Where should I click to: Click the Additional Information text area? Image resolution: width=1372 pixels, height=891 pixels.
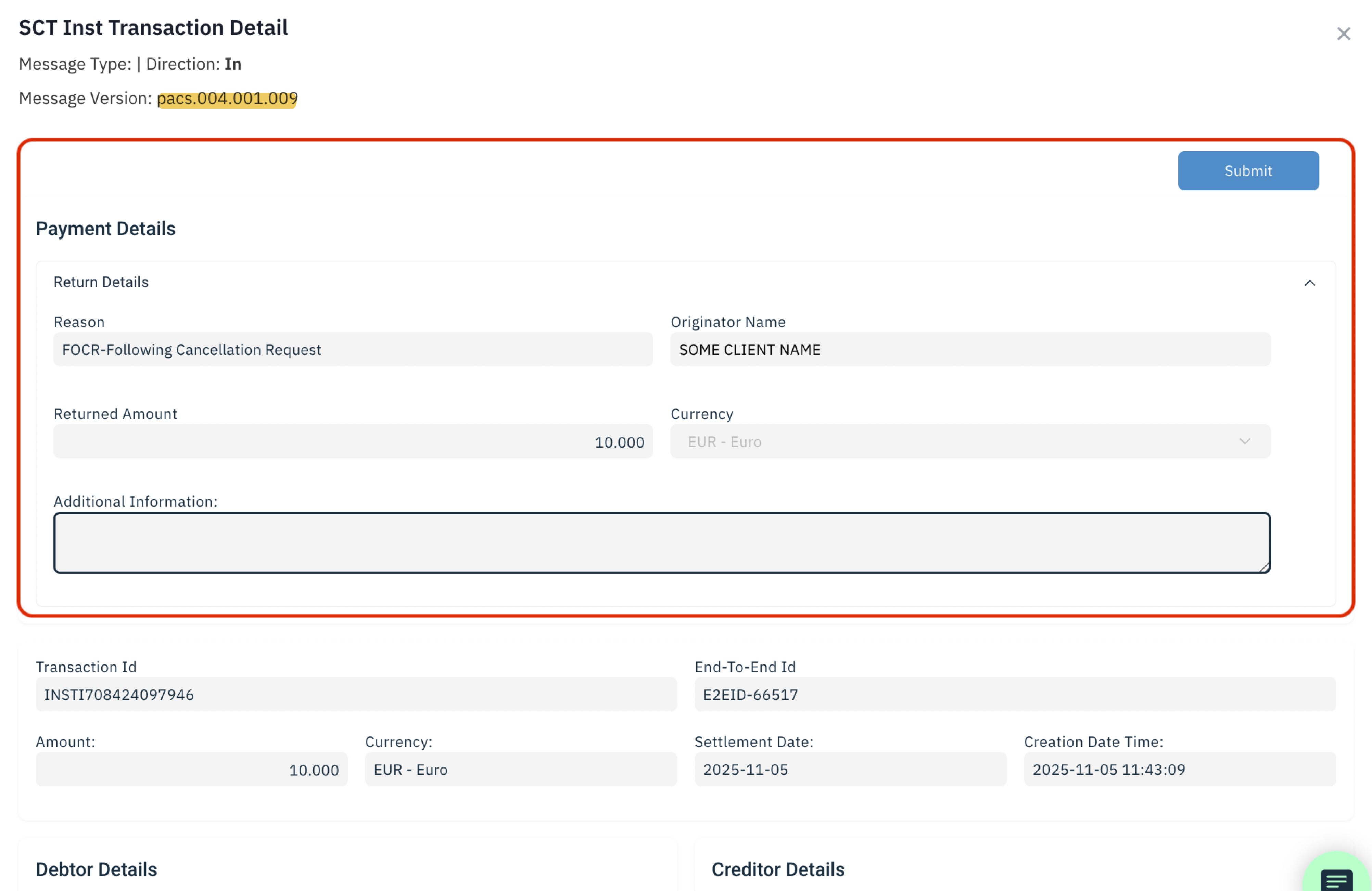coord(661,542)
